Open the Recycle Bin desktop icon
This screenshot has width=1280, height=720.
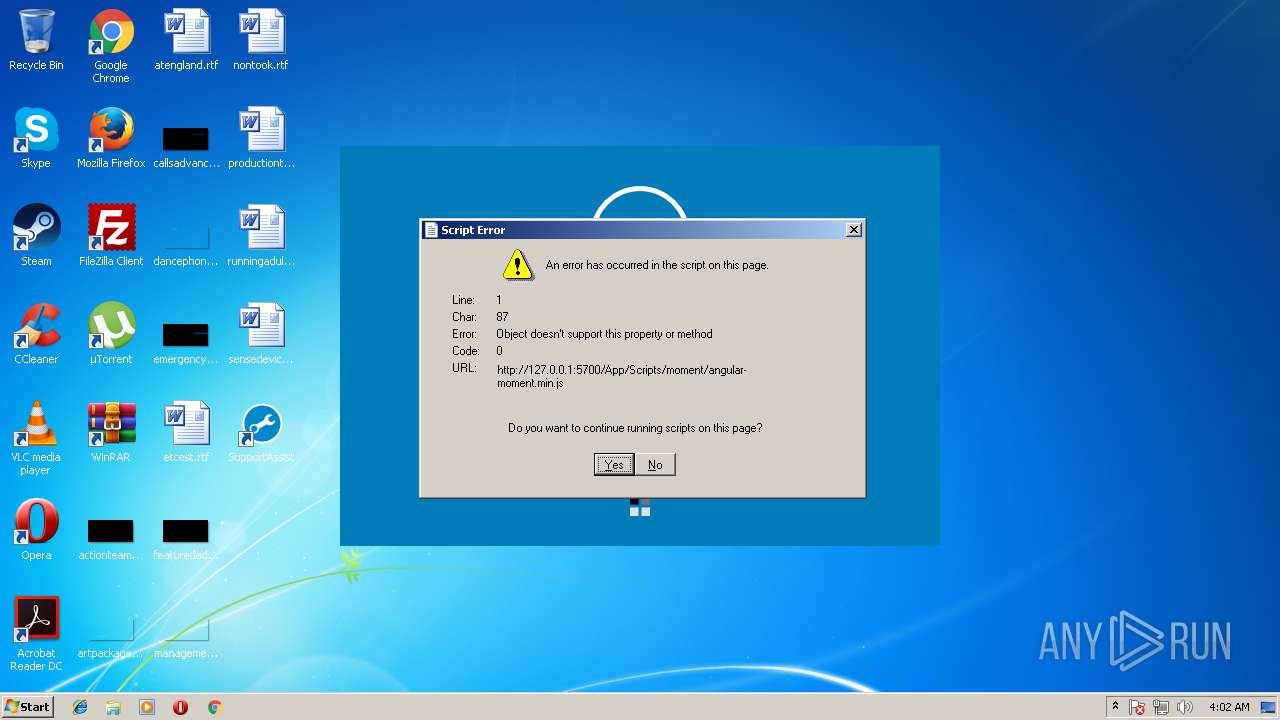coord(36,40)
